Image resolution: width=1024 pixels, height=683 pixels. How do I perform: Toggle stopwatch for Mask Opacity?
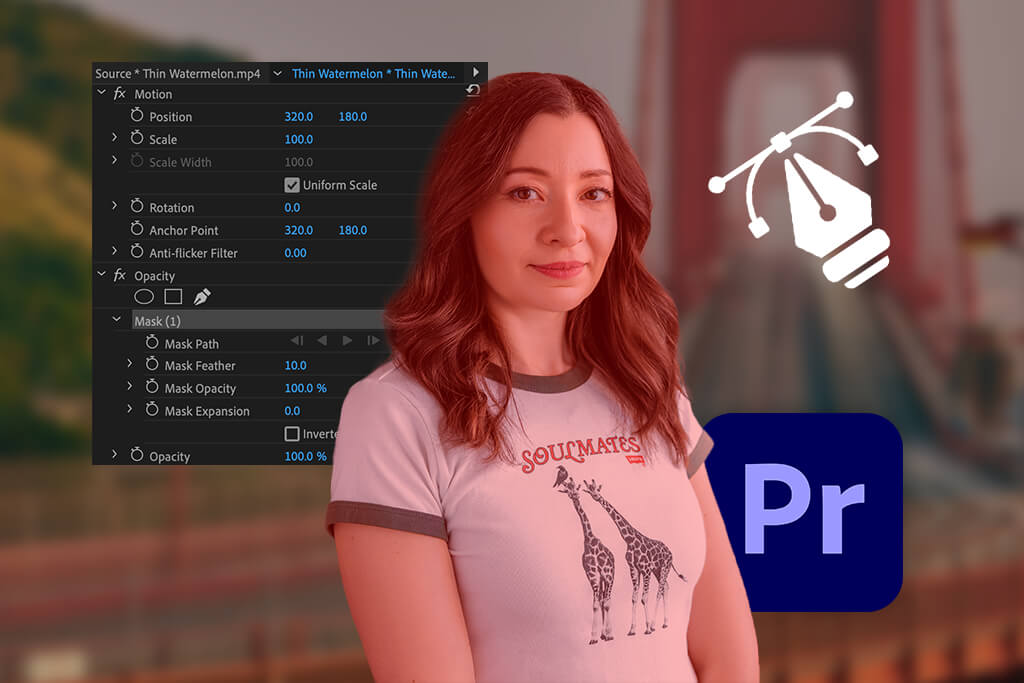pyautogui.click(x=152, y=387)
